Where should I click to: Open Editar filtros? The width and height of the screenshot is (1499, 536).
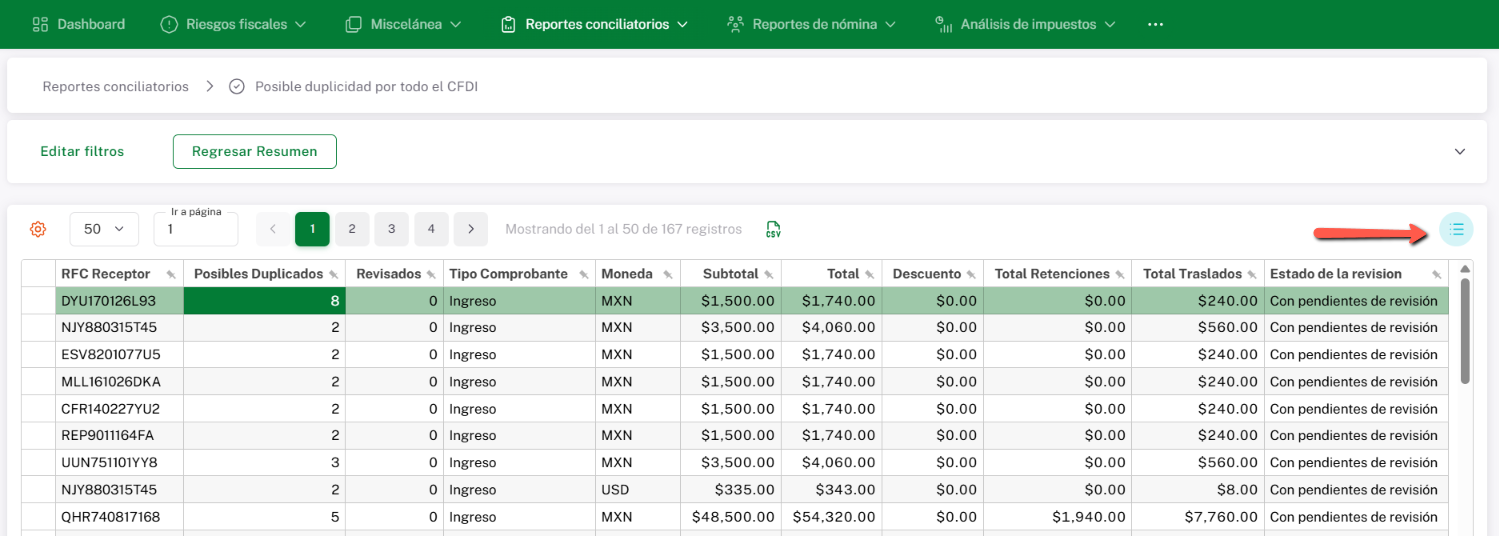coord(82,151)
